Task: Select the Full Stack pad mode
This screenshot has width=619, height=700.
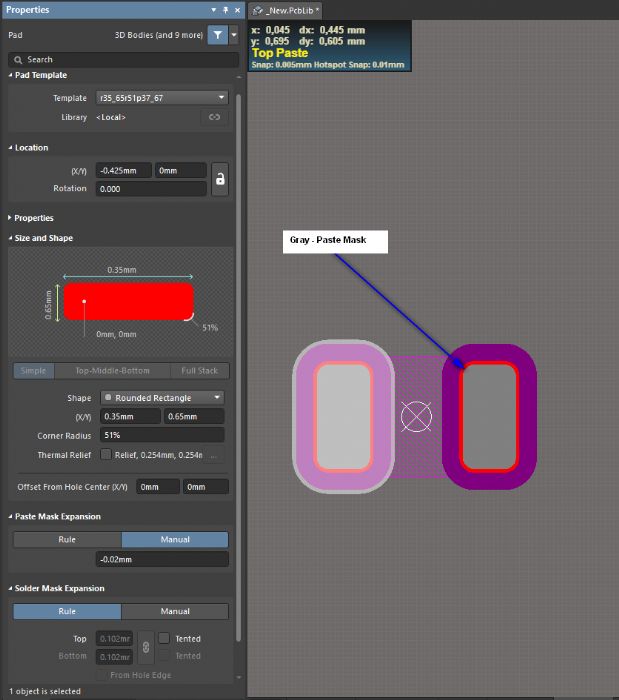Action: (x=199, y=371)
